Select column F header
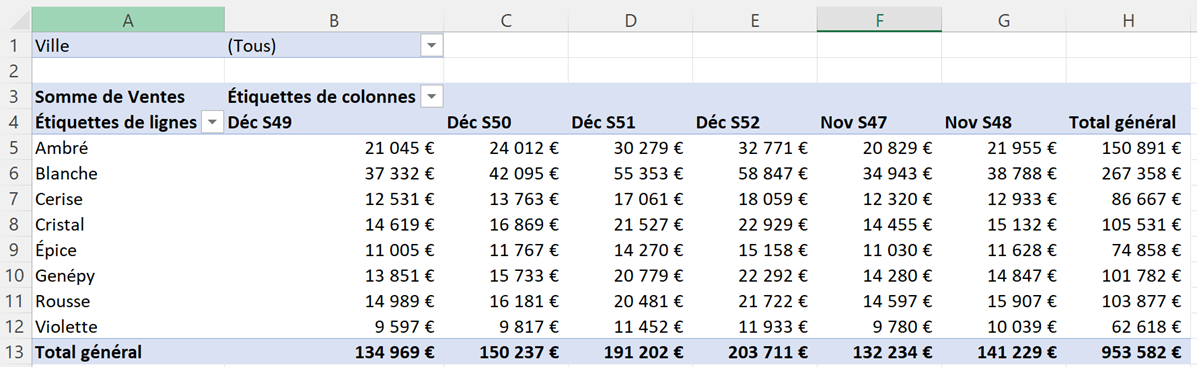The width and height of the screenshot is (1197, 367). (x=879, y=23)
